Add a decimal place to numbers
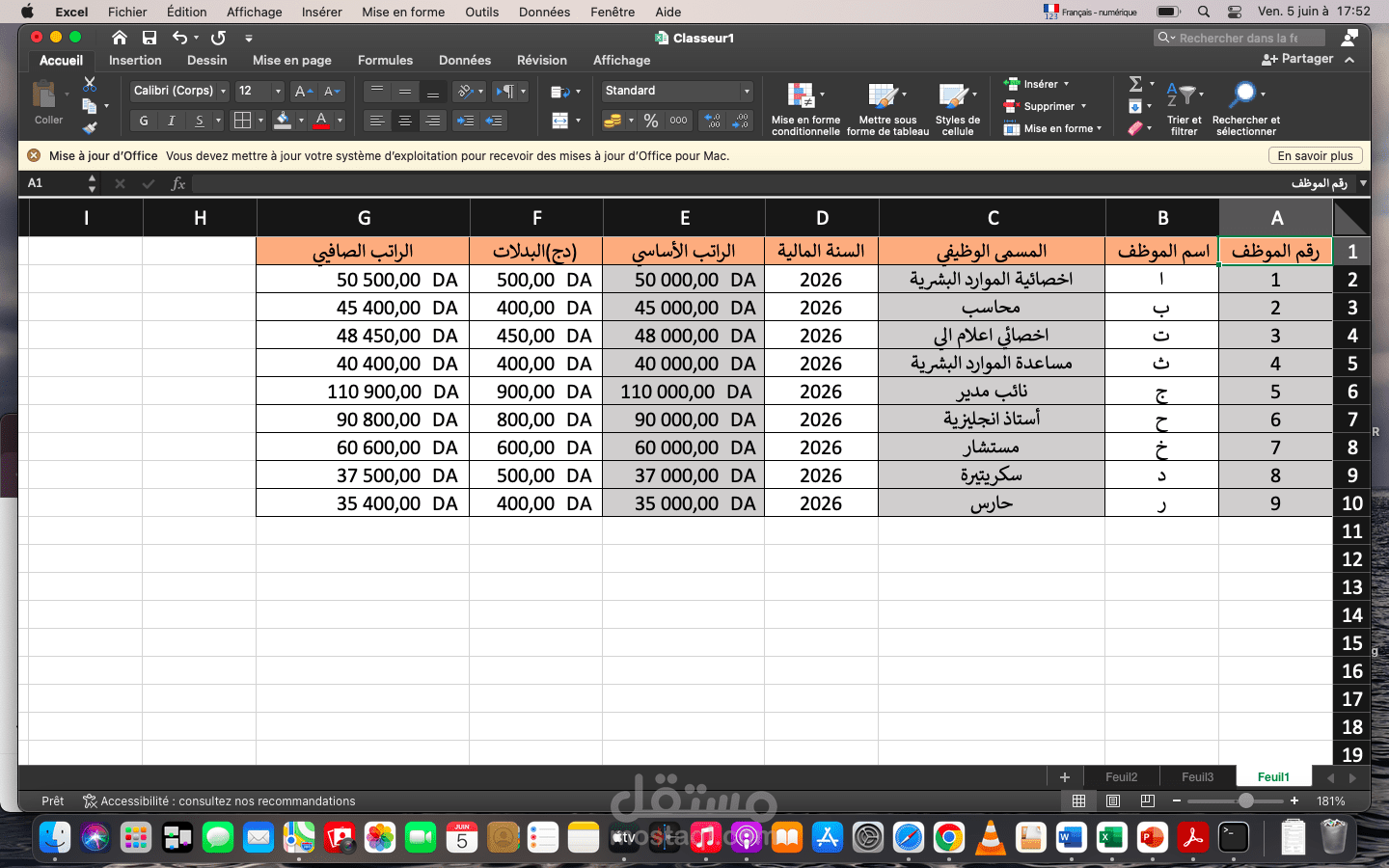Screen dimensions: 1389x868 713,121
